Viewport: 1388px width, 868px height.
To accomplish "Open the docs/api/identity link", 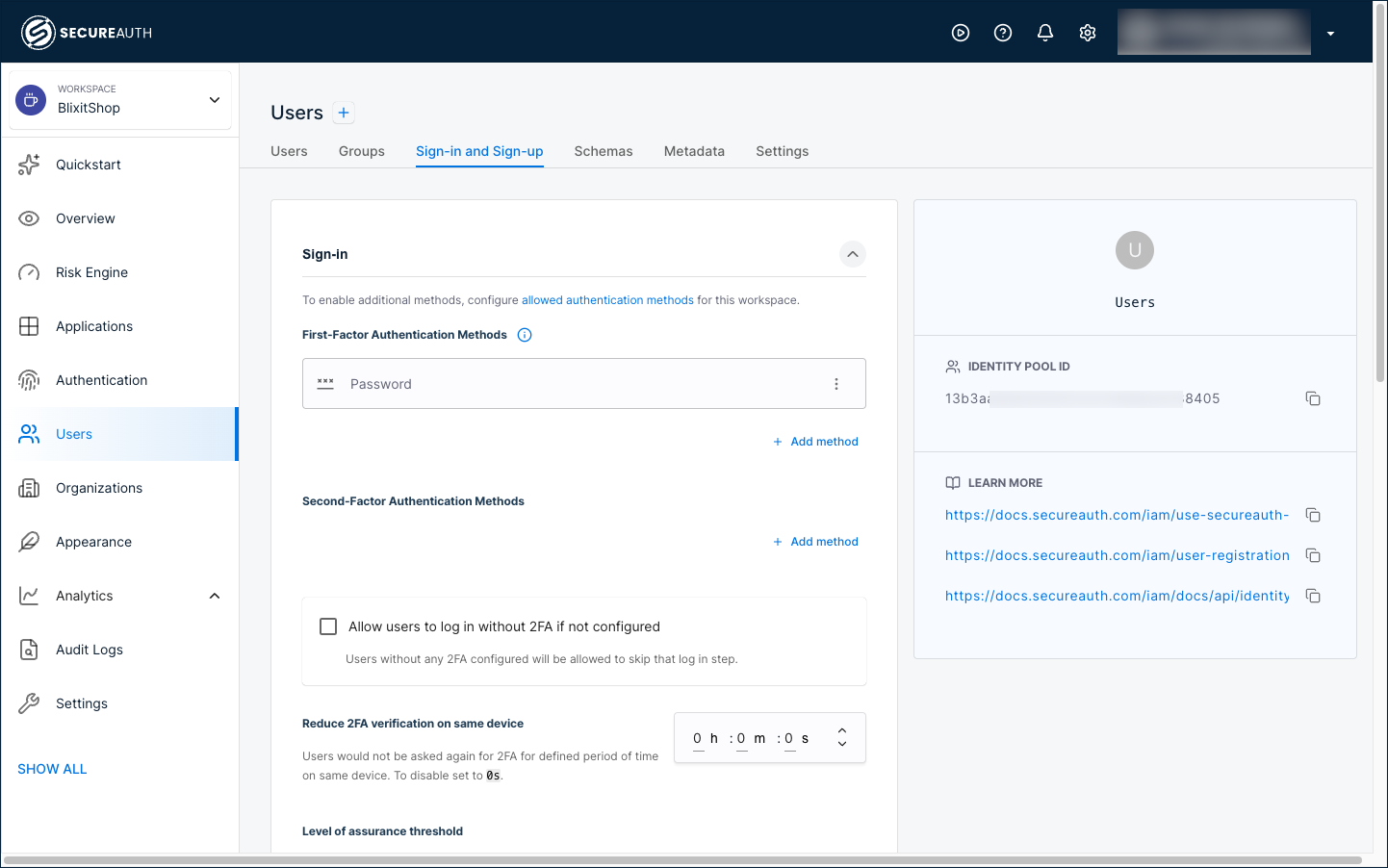I will 1117,596.
